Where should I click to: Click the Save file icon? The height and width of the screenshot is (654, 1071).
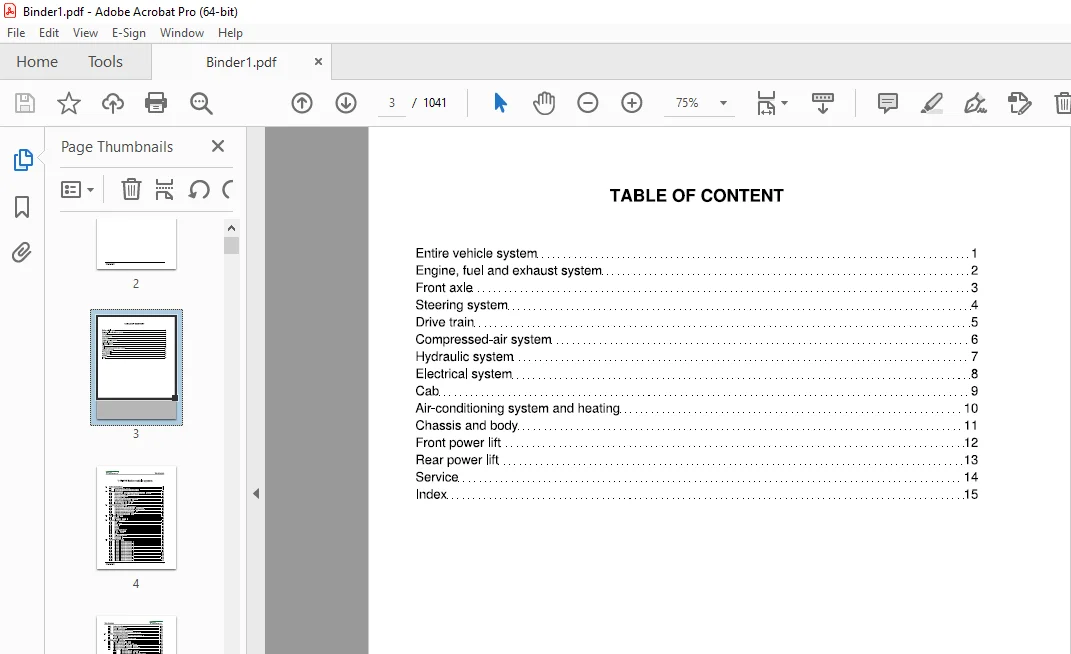25,103
